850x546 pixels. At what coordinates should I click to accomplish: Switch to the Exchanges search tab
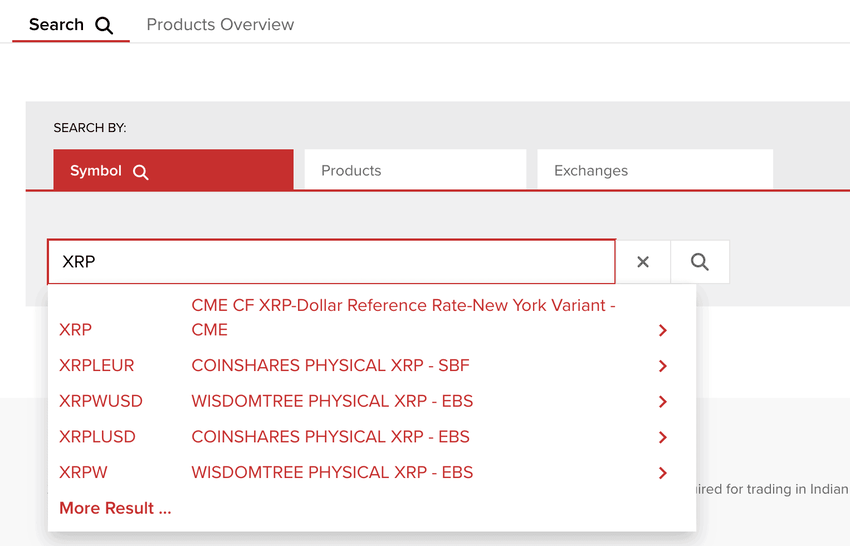pyautogui.click(x=654, y=171)
